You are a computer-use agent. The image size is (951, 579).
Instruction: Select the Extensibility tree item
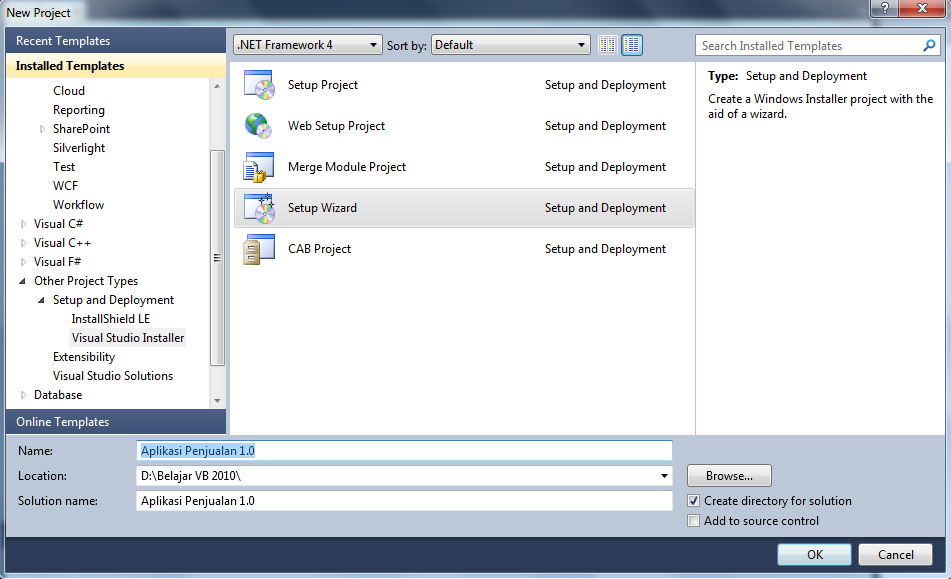click(84, 357)
